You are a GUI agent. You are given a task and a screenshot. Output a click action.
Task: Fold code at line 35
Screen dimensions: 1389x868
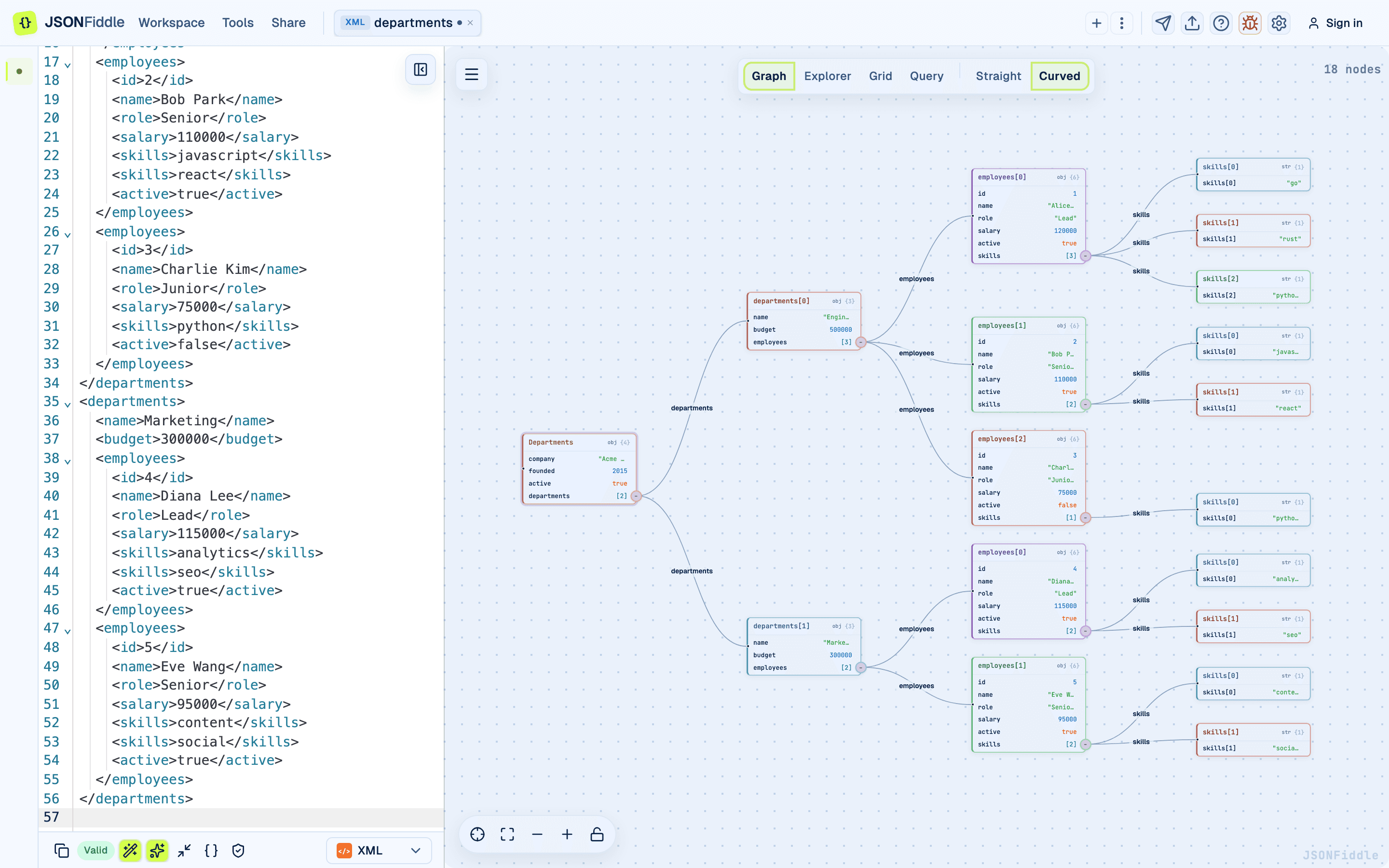click(x=68, y=405)
